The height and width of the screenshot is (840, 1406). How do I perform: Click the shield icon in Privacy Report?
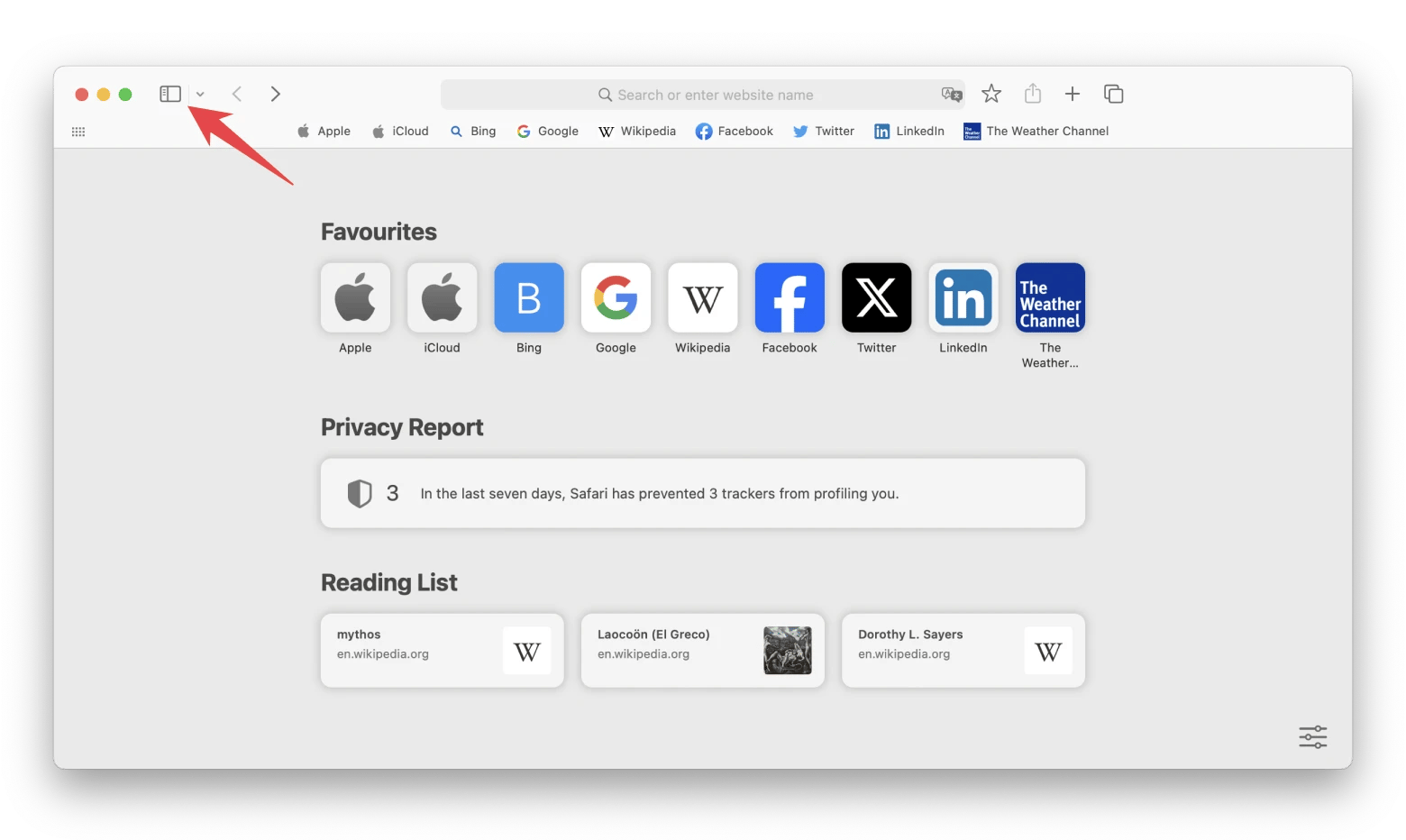coord(360,493)
